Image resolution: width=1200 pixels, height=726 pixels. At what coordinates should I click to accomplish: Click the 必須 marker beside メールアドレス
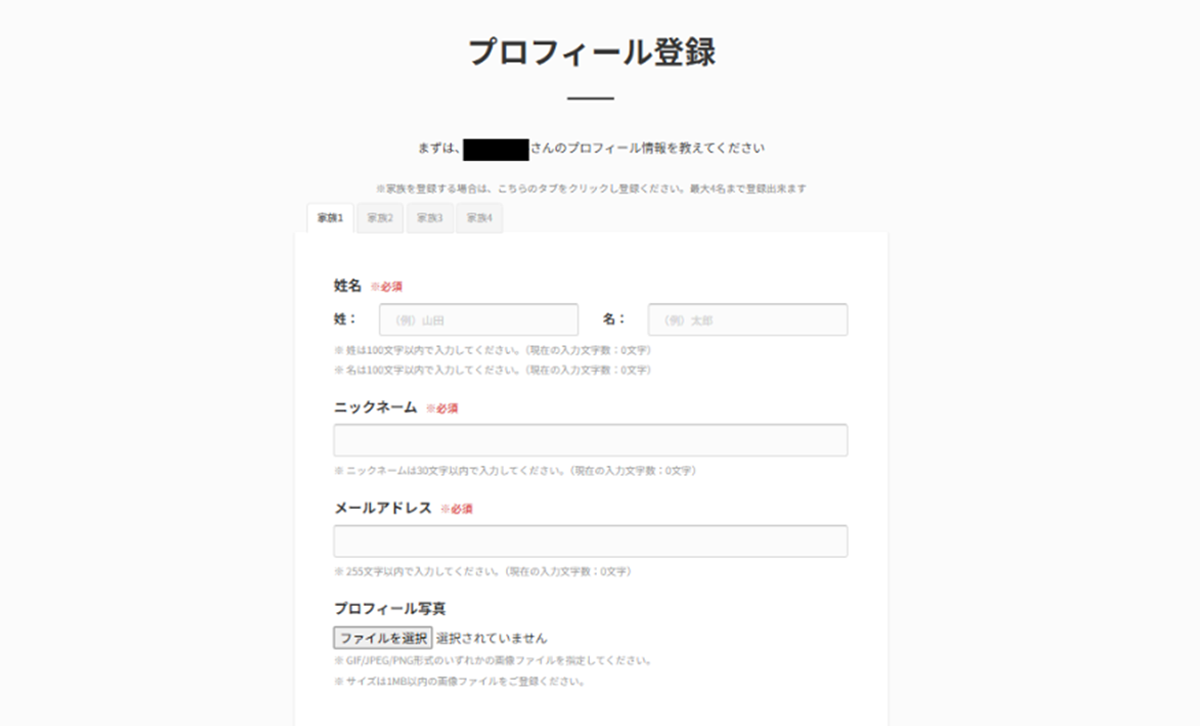(x=456, y=509)
